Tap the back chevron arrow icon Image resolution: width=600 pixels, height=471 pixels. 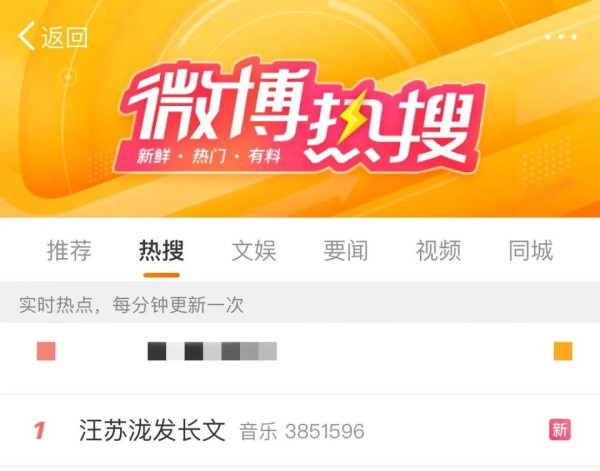click(x=26, y=36)
